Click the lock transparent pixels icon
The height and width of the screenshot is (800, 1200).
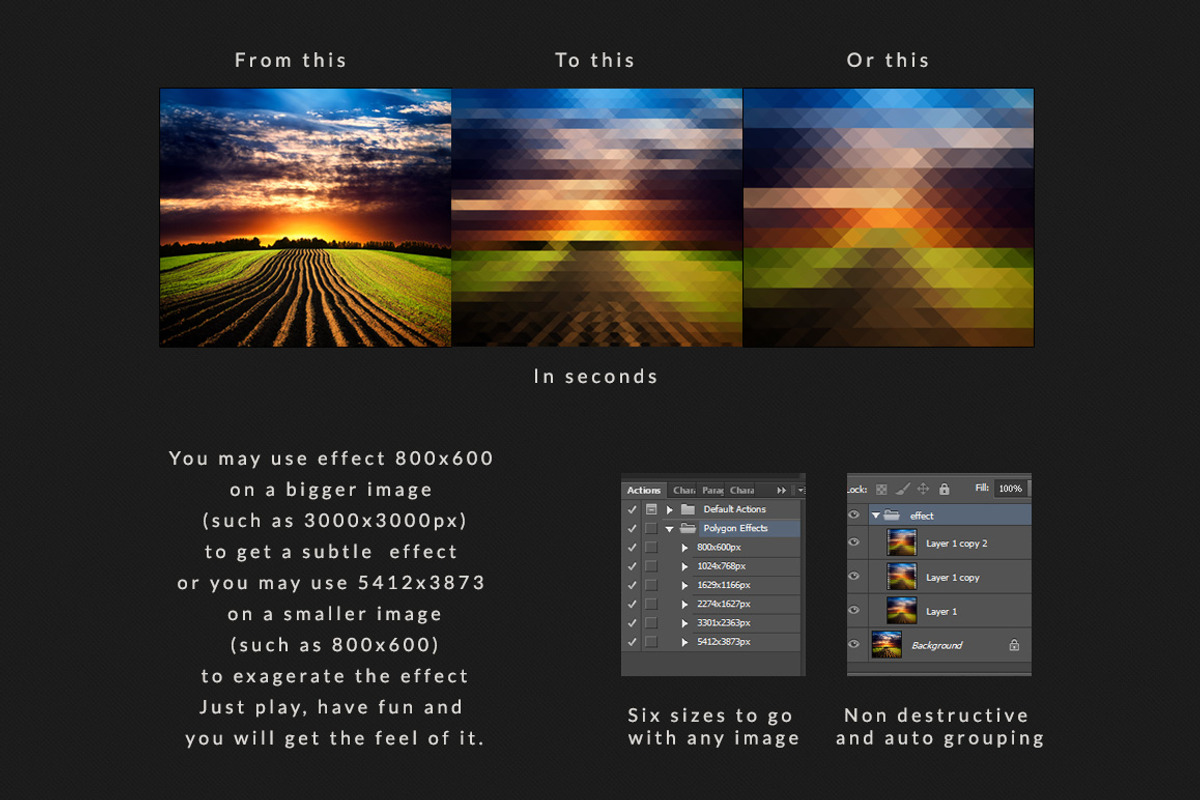[881, 489]
